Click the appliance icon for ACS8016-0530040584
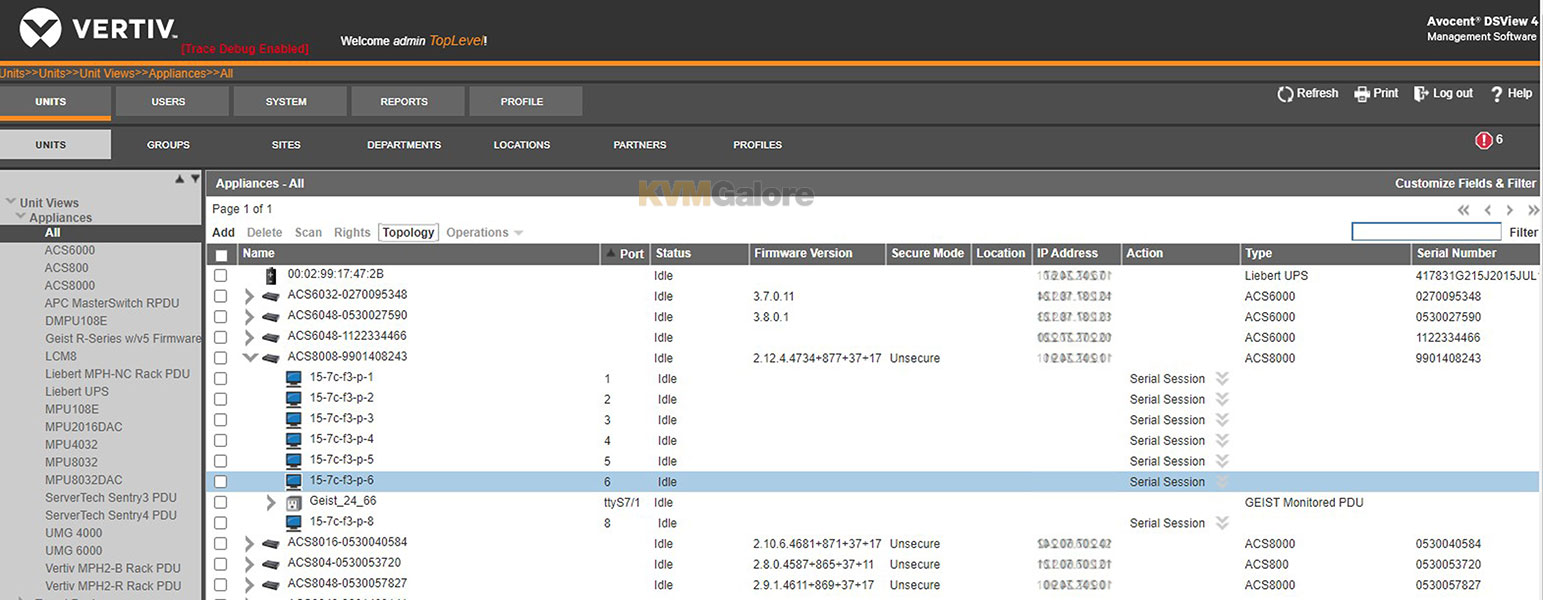The height and width of the screenshot is (600, 1543). pos(270,544)
